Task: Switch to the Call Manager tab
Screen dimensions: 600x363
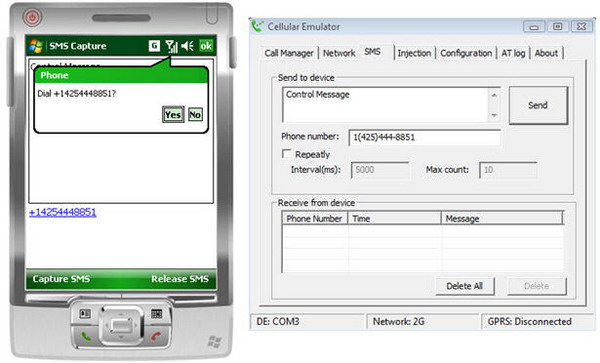Action: click(289, 53)
